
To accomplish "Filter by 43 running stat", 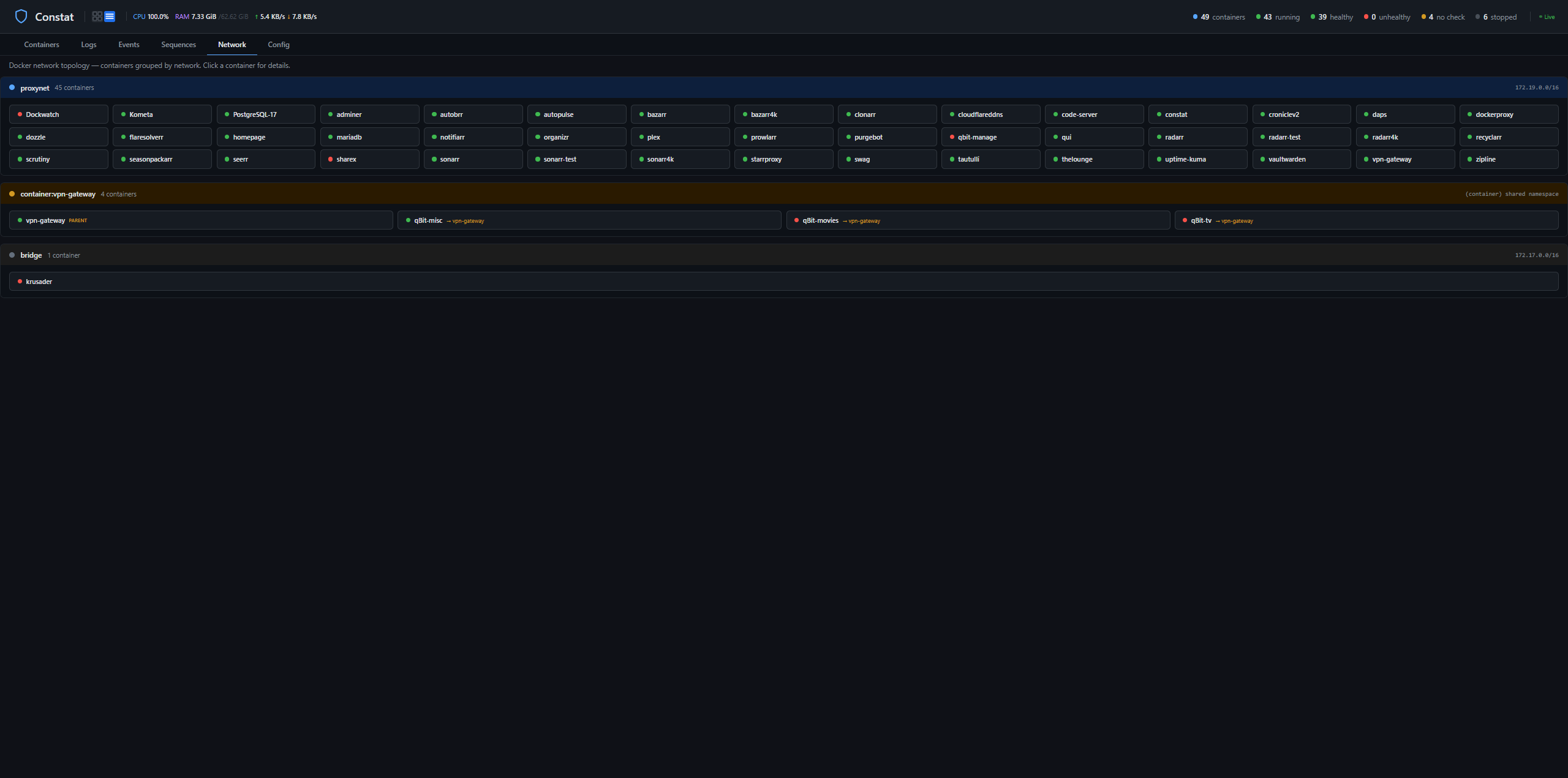I will pyautogui.click(x=1278, y=17).
